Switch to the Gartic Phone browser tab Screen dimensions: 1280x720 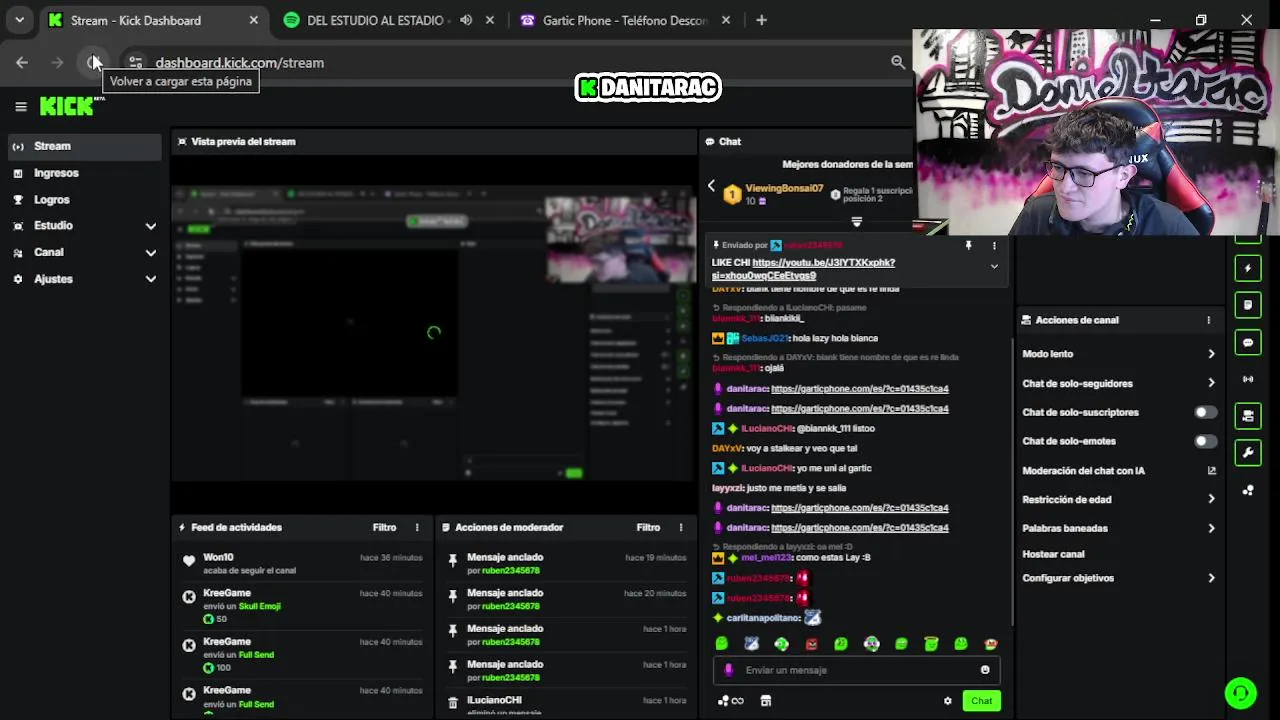click(624, 20)
